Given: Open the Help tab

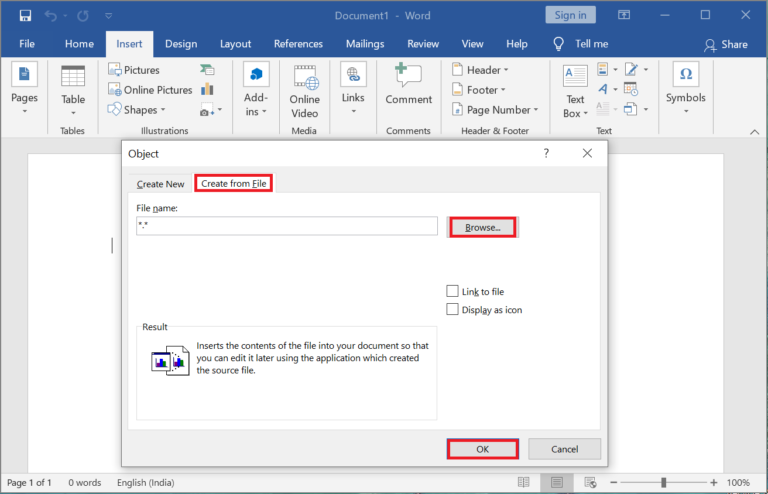Looking at the screenshot, I should [x=517, y=44].
